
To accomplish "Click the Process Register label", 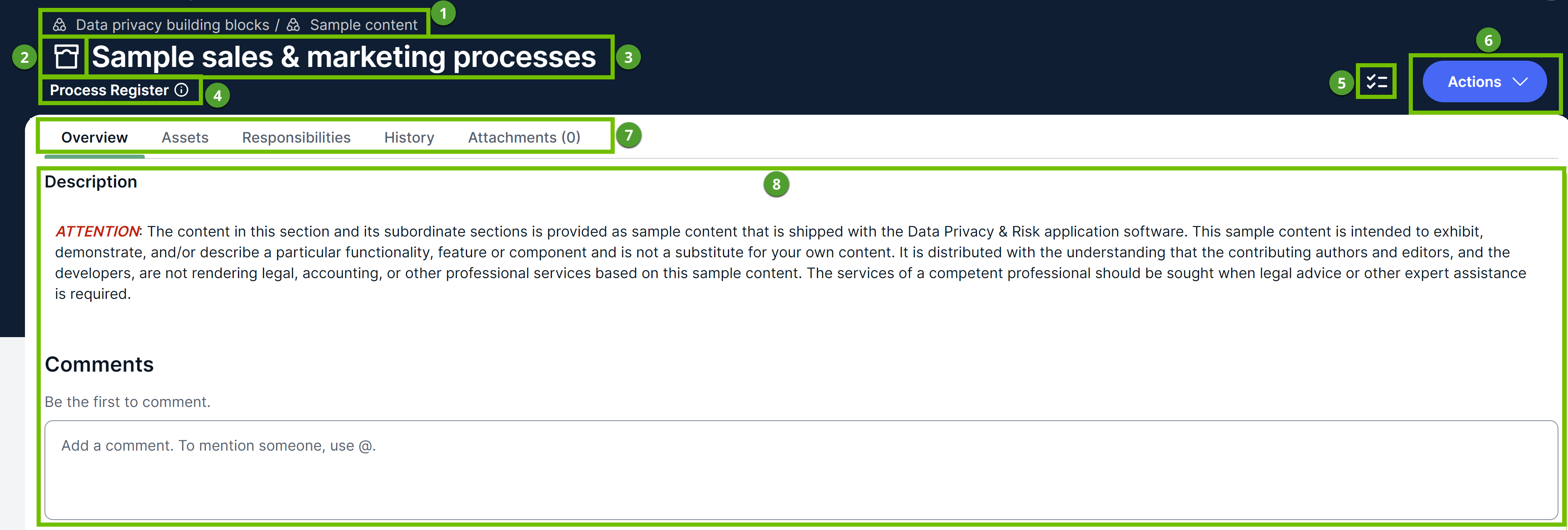I will point(109,90).
